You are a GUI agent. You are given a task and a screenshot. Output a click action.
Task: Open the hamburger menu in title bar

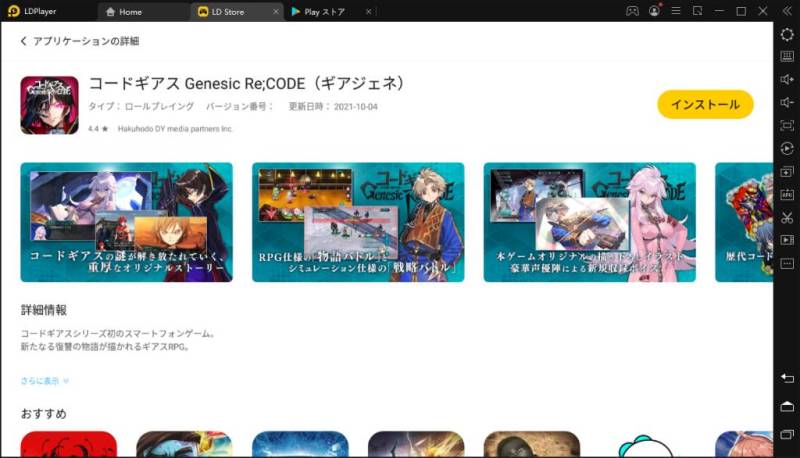tap(676, 11)
